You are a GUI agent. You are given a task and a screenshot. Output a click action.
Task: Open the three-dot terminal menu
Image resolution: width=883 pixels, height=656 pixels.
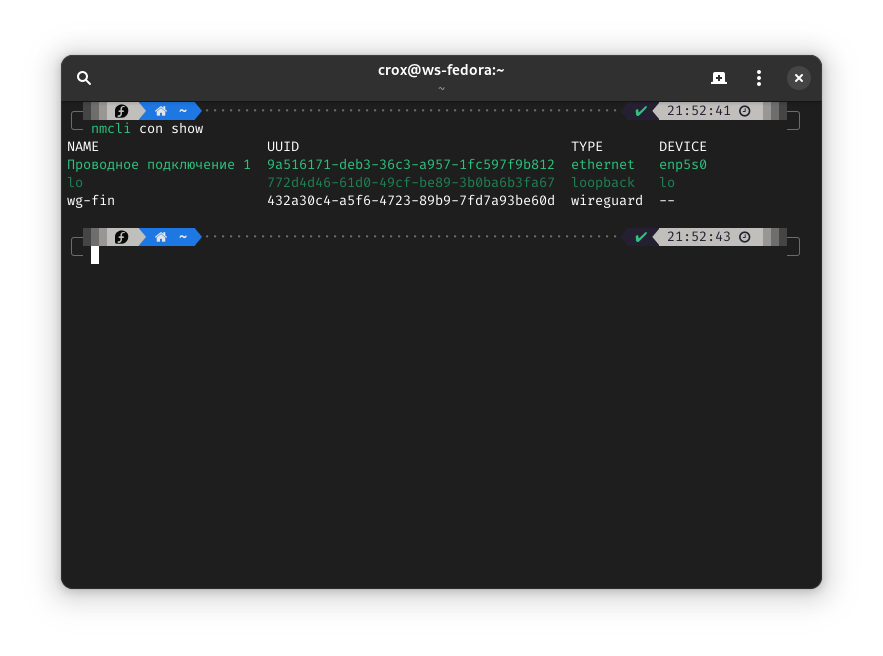pyautogui.click(x=759, y=78)
